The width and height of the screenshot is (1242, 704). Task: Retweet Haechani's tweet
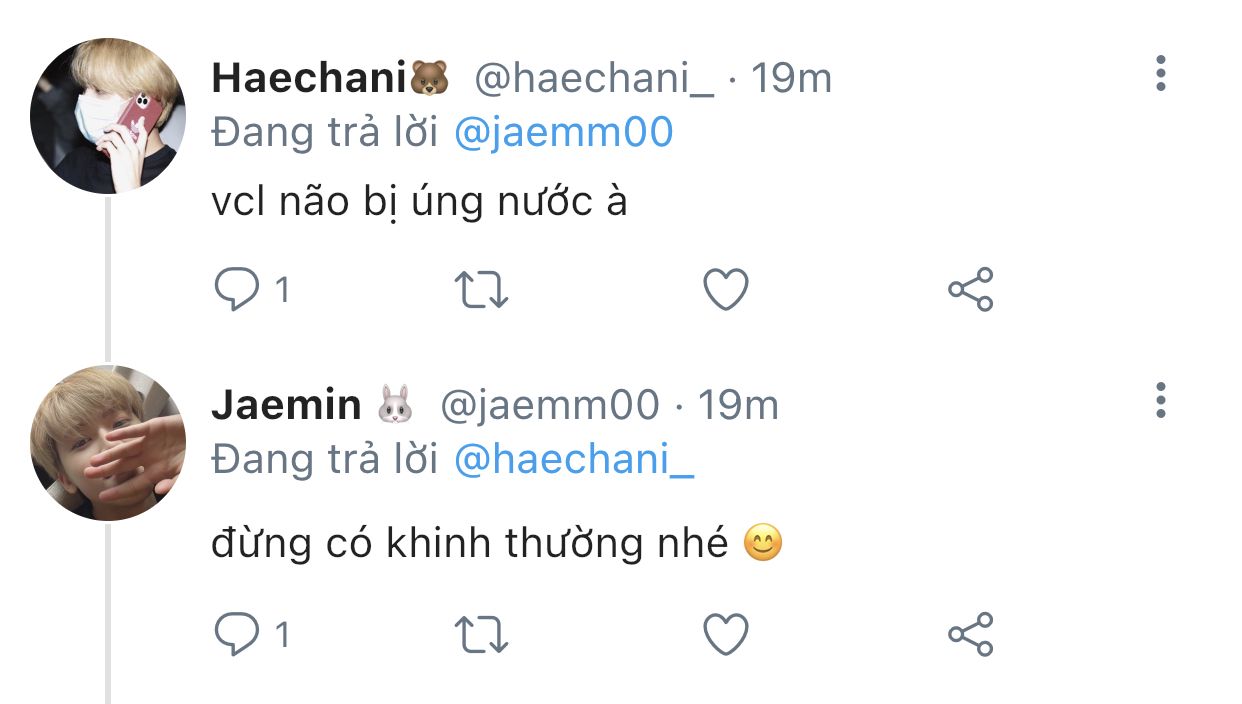482,290
